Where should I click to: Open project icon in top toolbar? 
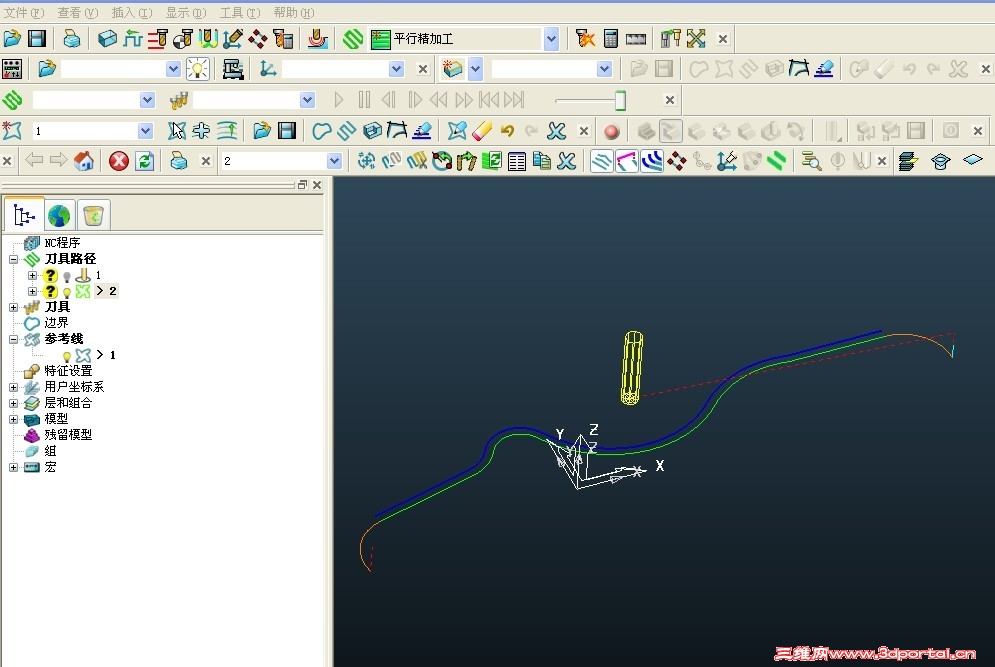(12, 39)
